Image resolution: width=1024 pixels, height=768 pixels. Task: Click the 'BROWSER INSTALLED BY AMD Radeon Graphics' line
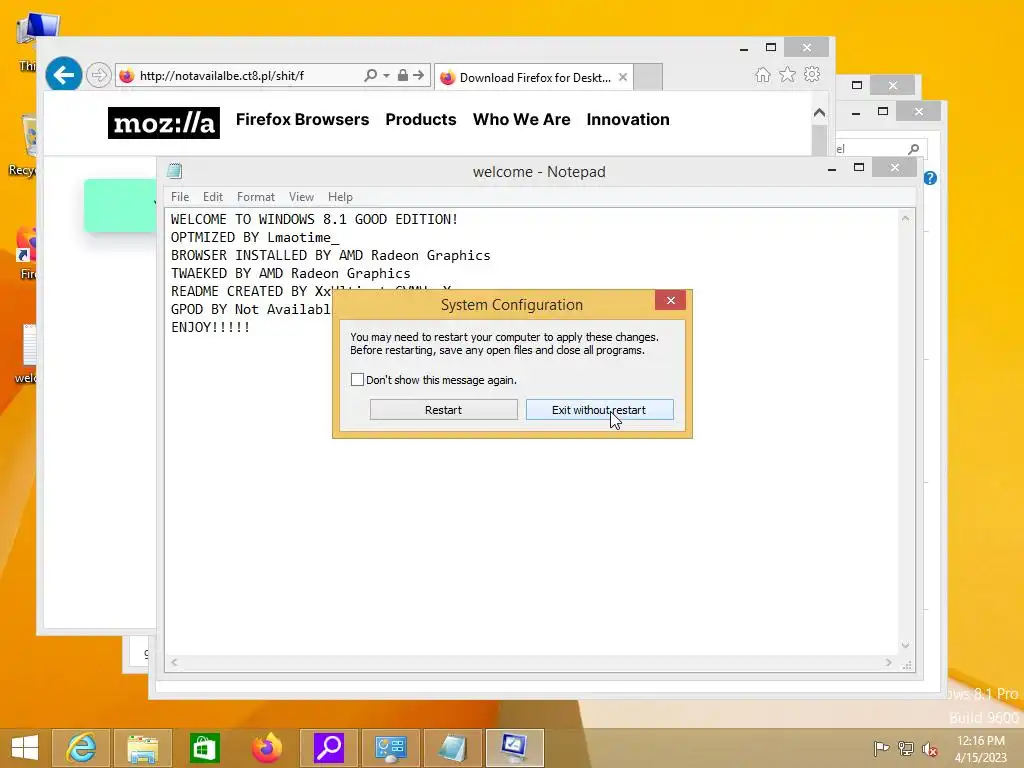pos(330,255)
